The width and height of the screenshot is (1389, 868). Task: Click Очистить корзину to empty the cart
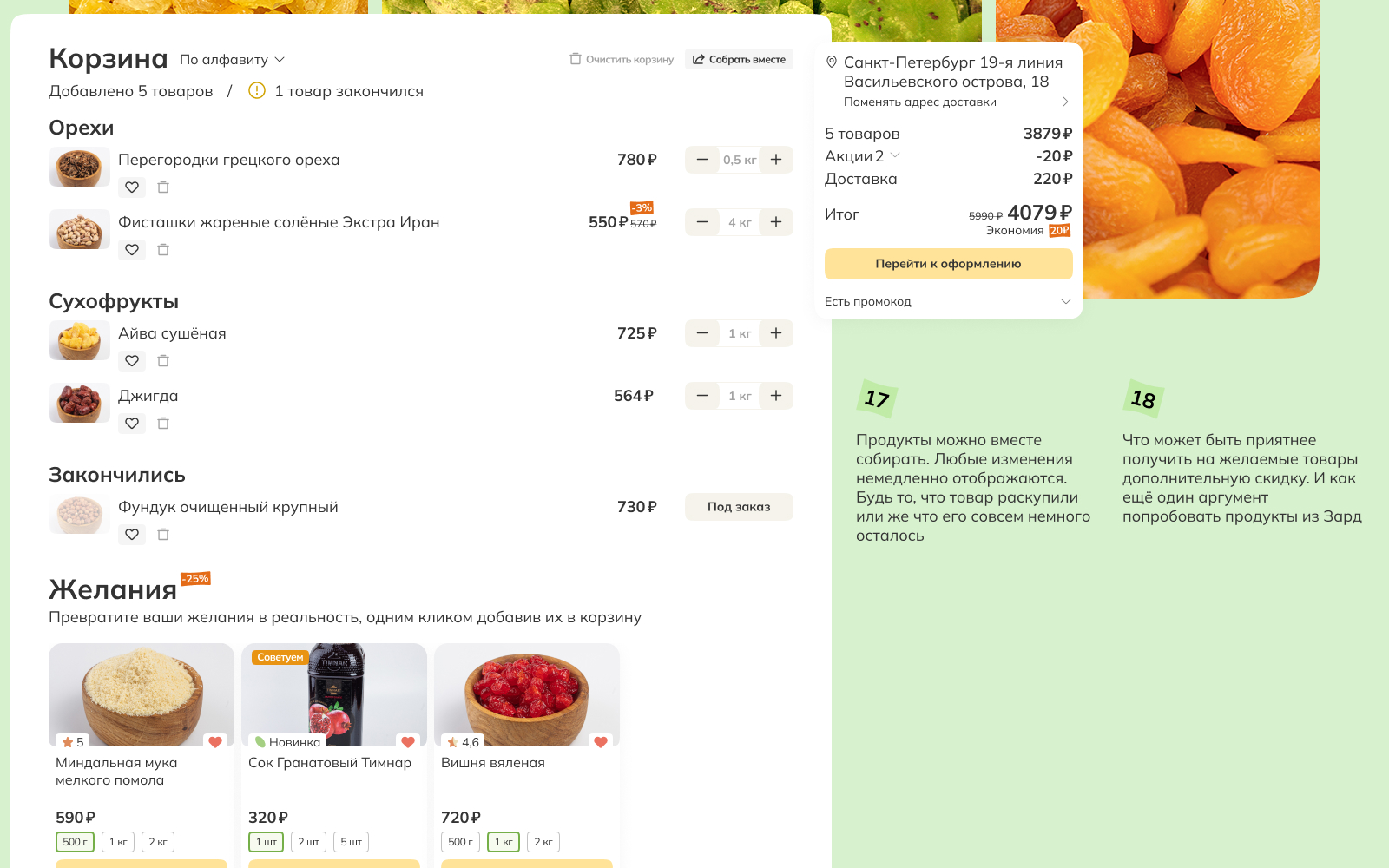(622, 60)
